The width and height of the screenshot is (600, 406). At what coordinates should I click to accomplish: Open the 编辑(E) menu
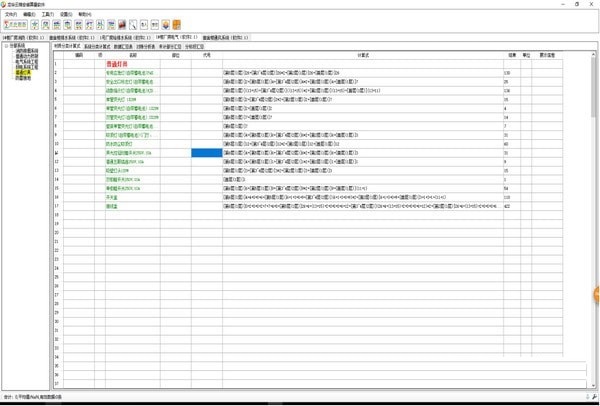(x=29, y=14)
